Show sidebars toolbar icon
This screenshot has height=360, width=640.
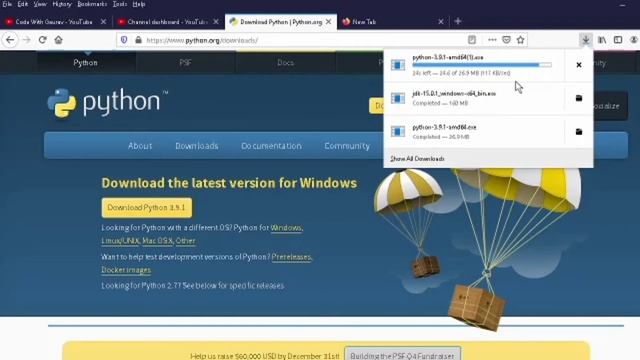(x=618, y=40)
